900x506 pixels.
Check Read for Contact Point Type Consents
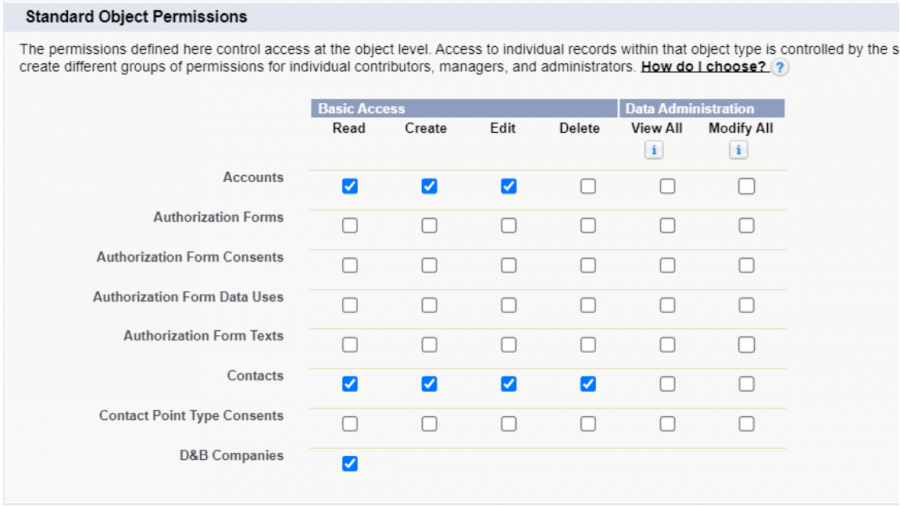tap(350, 424)
